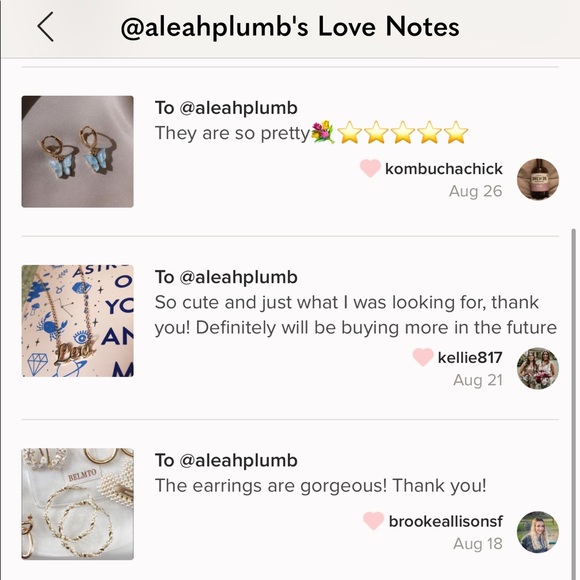Go back using the left arrow icon

(45, 27)
